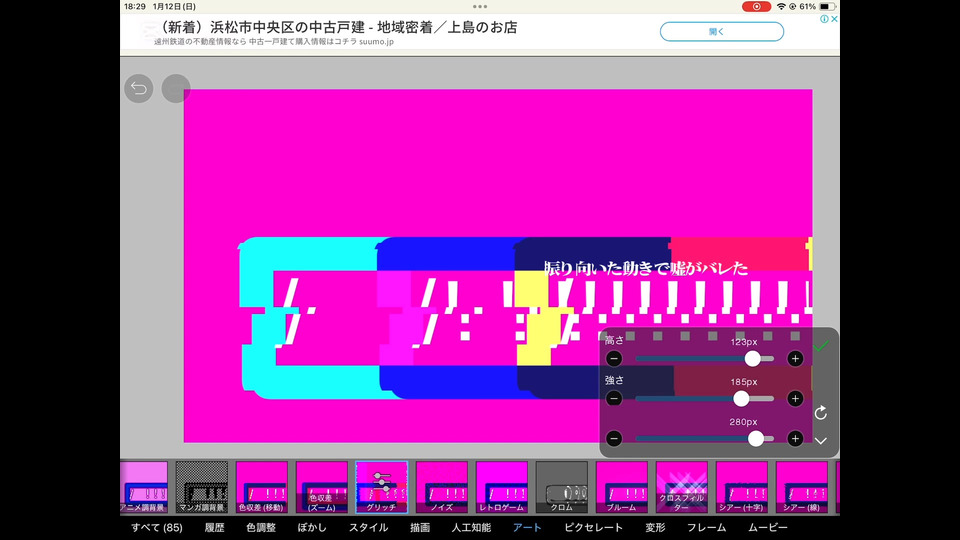Increase the 強さ value with plus button
The height and width of the screenshot is (540, 960).
[795, 399]
